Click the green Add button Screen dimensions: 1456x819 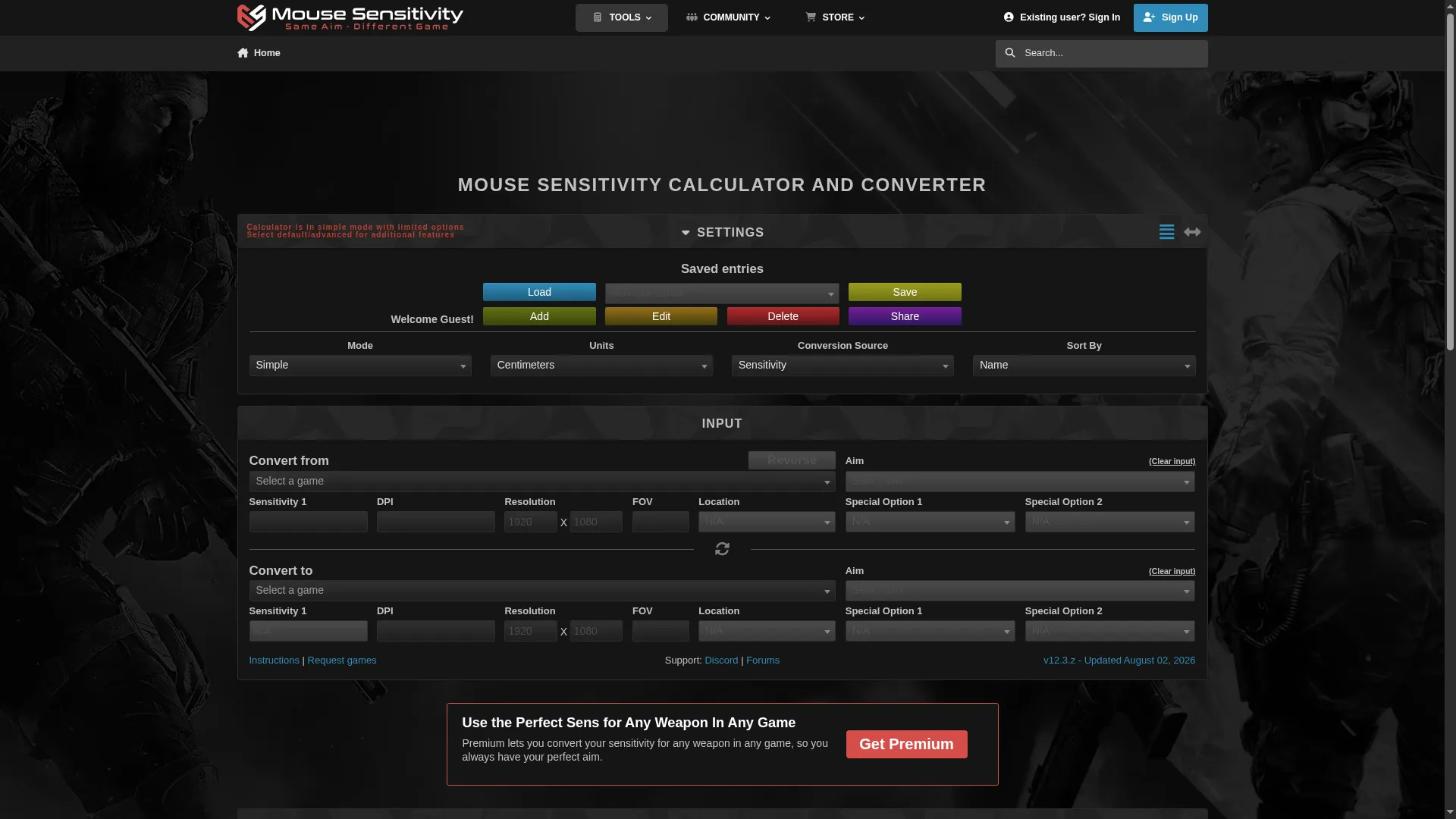539,316
